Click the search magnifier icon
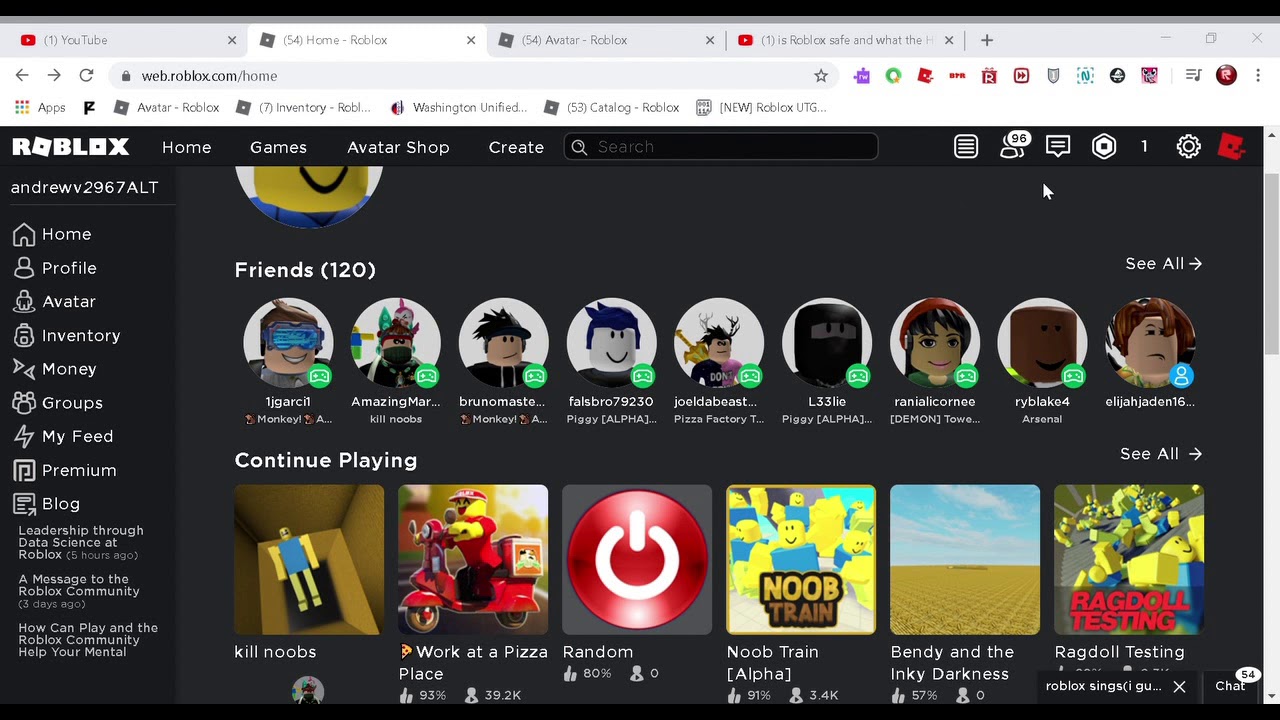1280x720 pixels. tap(579, 147)
